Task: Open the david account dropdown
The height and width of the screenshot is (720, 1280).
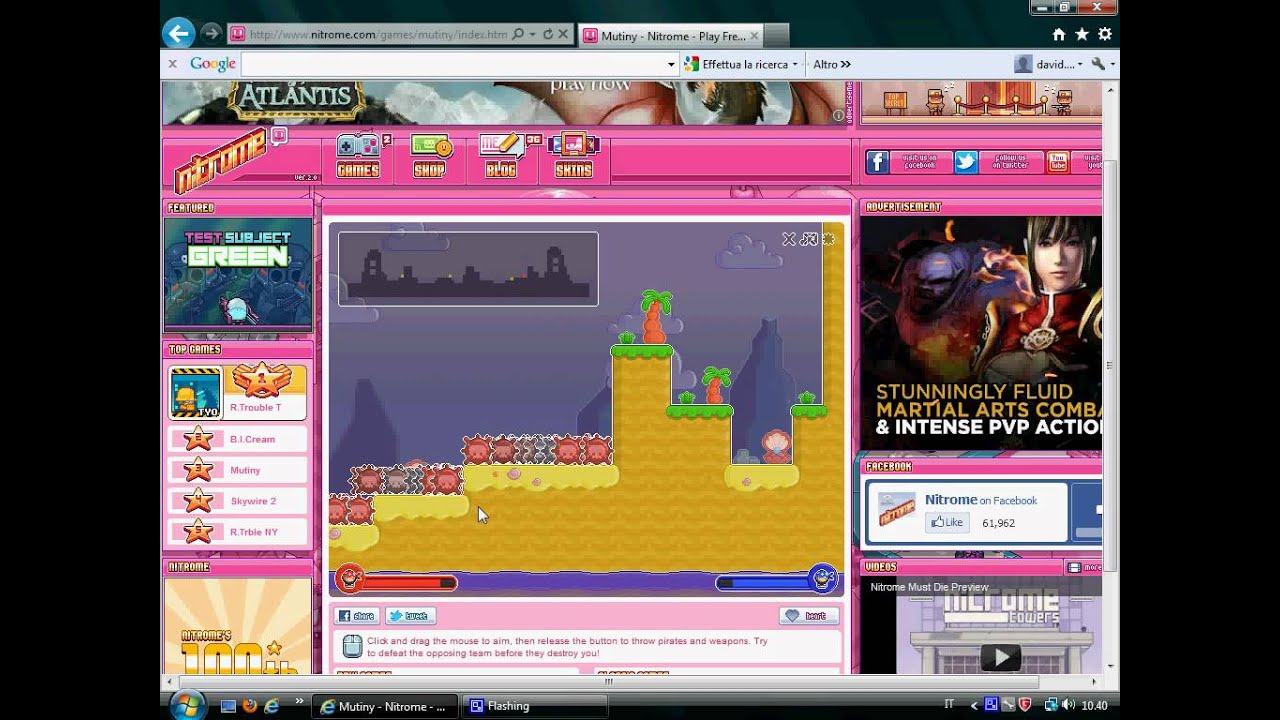Action: coord(1049,64)
